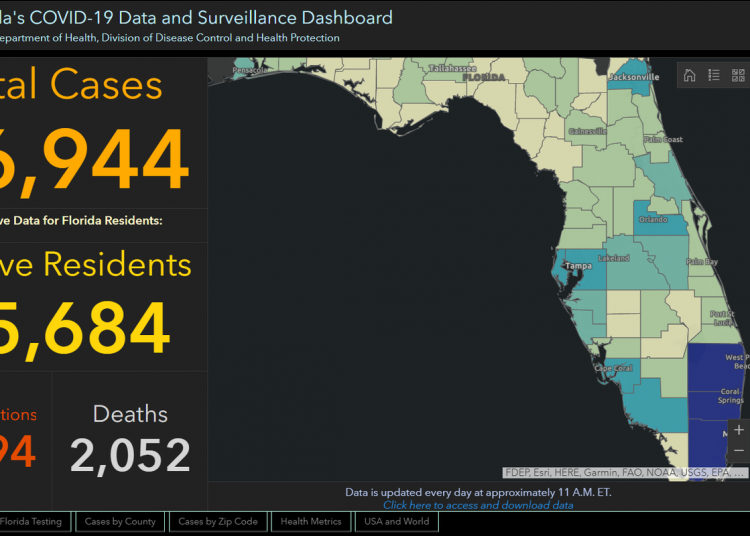Select the Tampa area county on map

[x=585, y=272]
